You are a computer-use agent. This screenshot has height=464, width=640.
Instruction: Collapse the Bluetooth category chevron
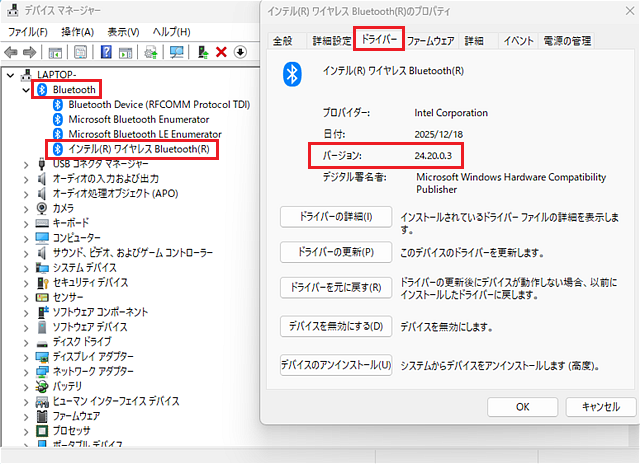pyautogui.click(x=26, y=90)
